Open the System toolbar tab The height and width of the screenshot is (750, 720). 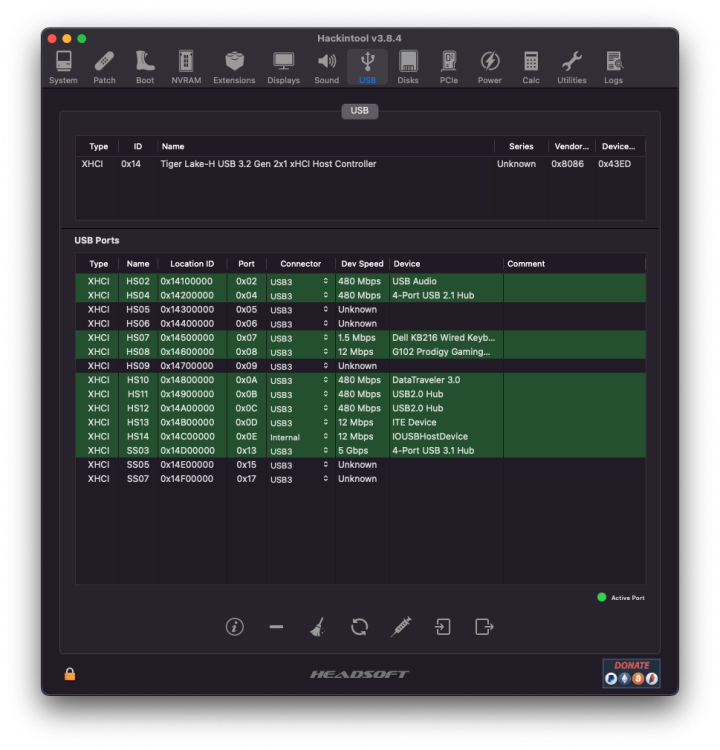[x=63, y=67]
